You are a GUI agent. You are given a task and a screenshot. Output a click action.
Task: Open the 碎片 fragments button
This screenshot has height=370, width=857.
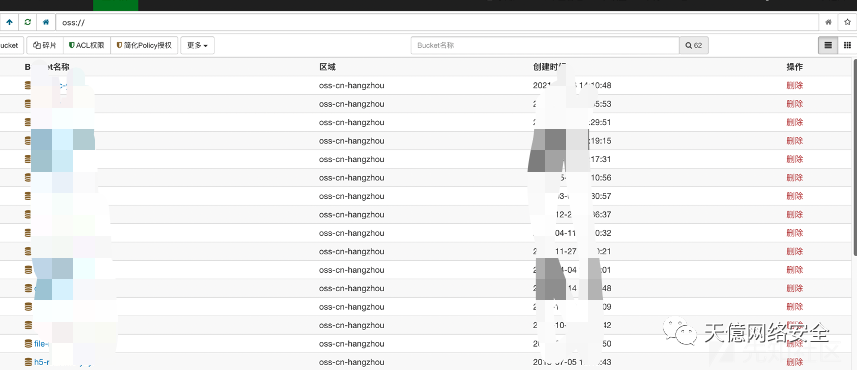tap(45, 45)
